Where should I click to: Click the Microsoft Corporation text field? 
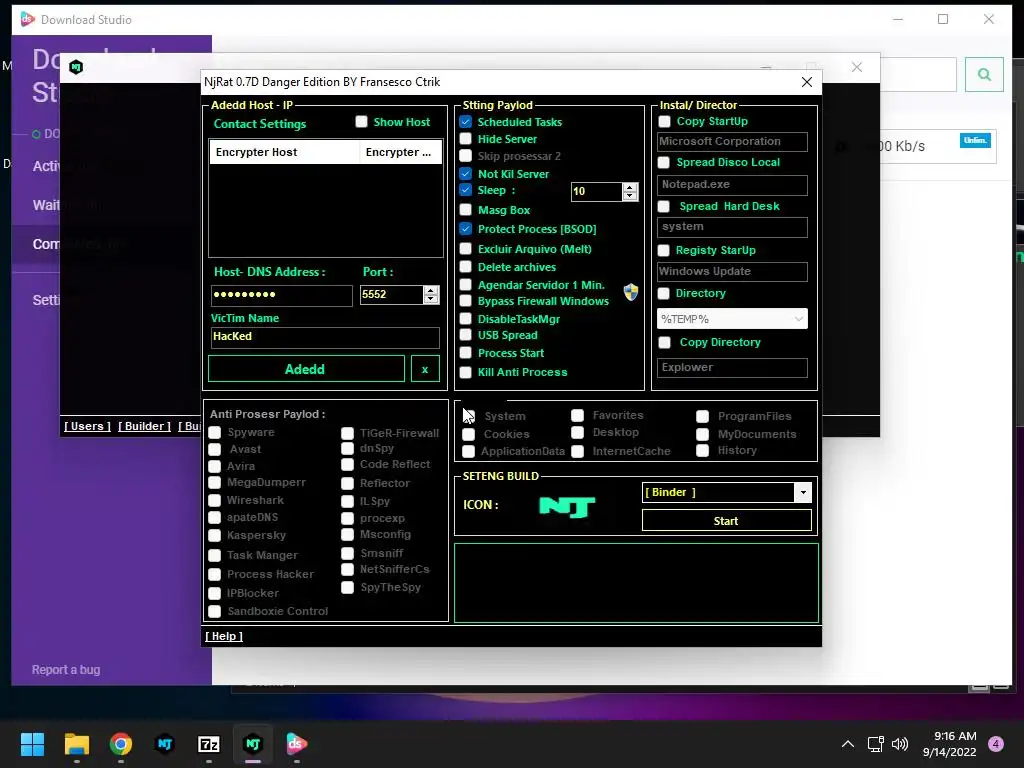click(732, 142)
